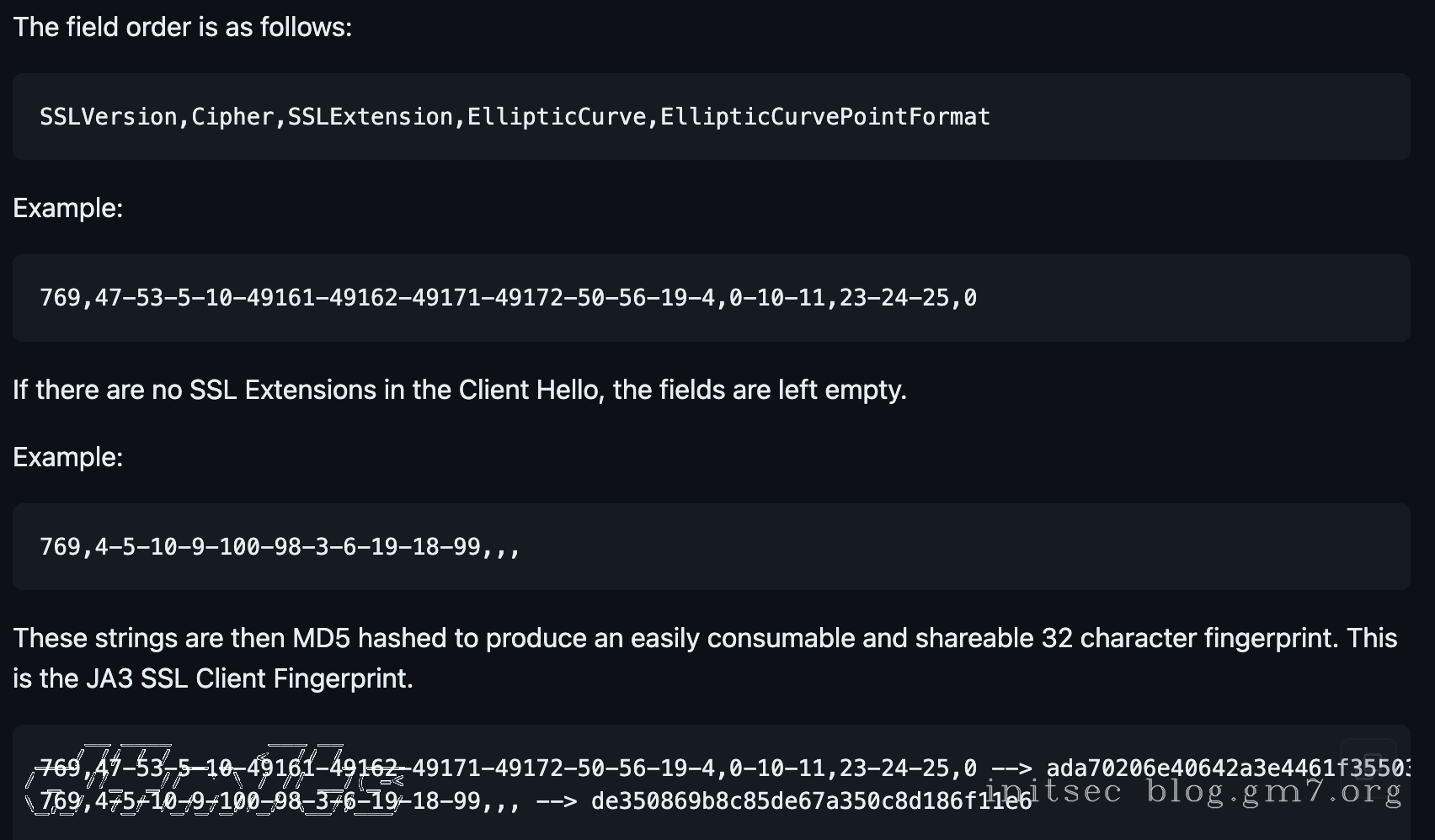Click the arrow before the de350869 hash
Screen dimensions: 1435x840
click(x=557, y=801)
